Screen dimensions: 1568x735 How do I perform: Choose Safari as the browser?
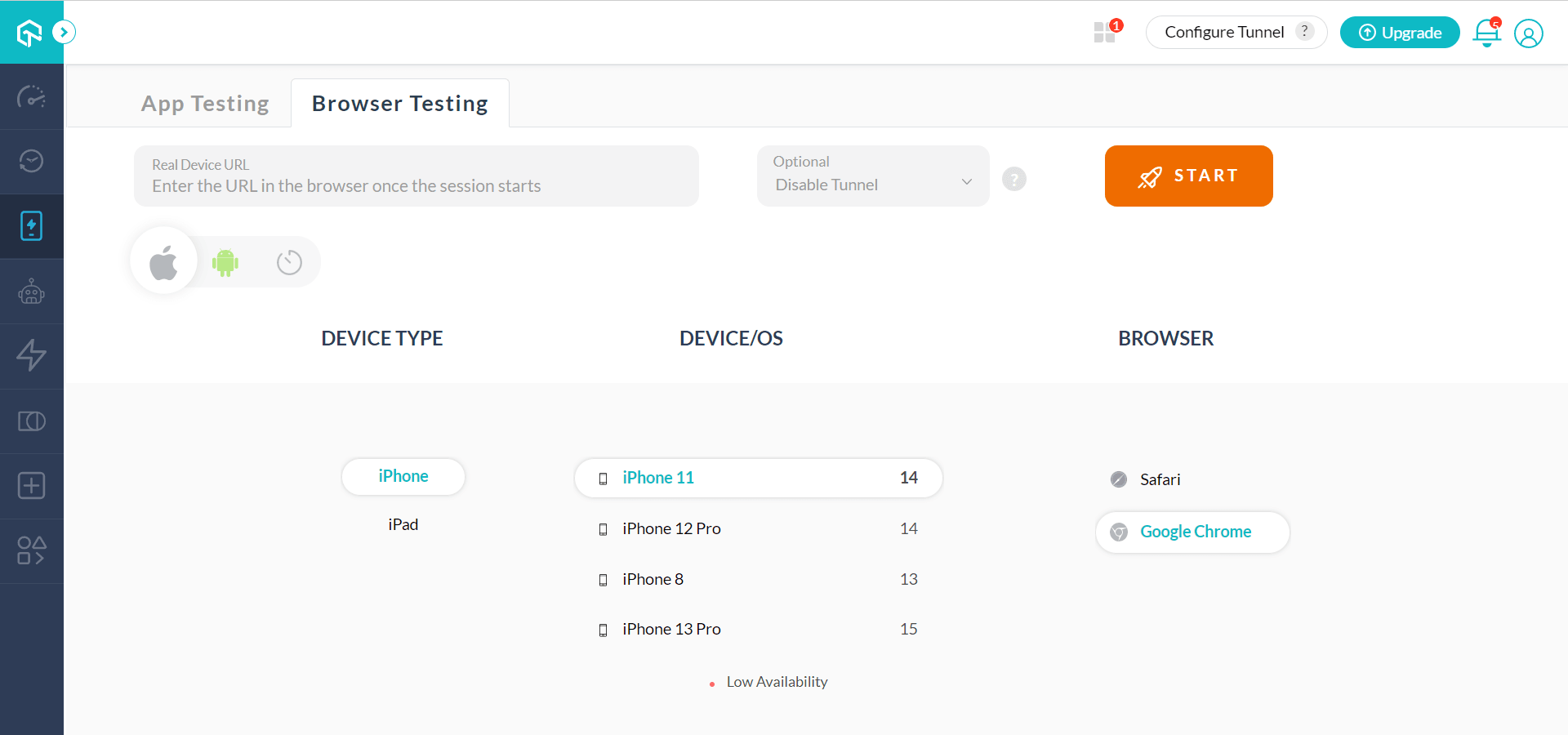point(1160,479)
